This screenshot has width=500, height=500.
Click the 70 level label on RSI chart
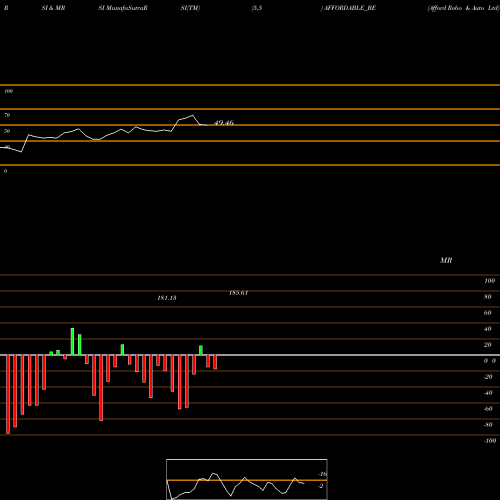(7, 115)
